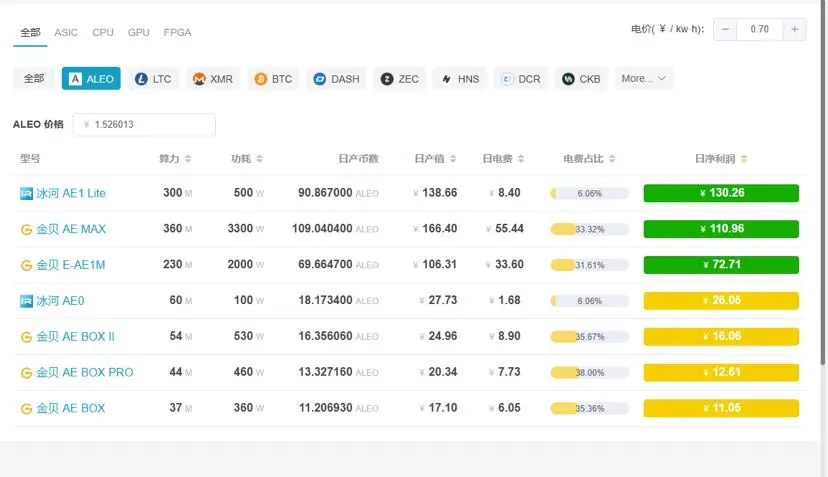Click the Goldshell logo in the 37 M row
This screenshot has width=828, height=477.
coord(26,409)
